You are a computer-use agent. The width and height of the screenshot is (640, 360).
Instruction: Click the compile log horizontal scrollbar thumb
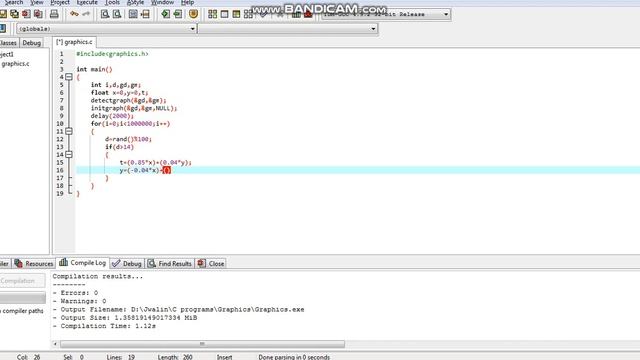202,344
